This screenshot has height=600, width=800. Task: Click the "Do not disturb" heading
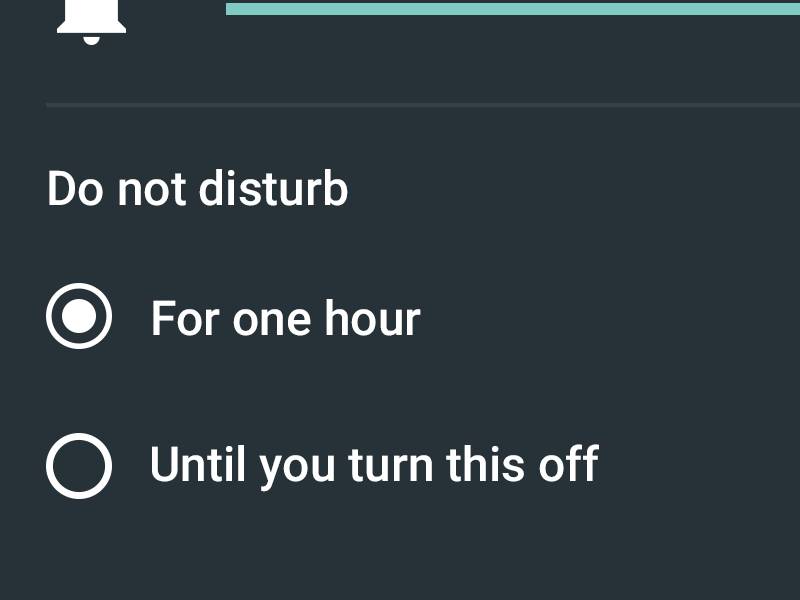197,189
